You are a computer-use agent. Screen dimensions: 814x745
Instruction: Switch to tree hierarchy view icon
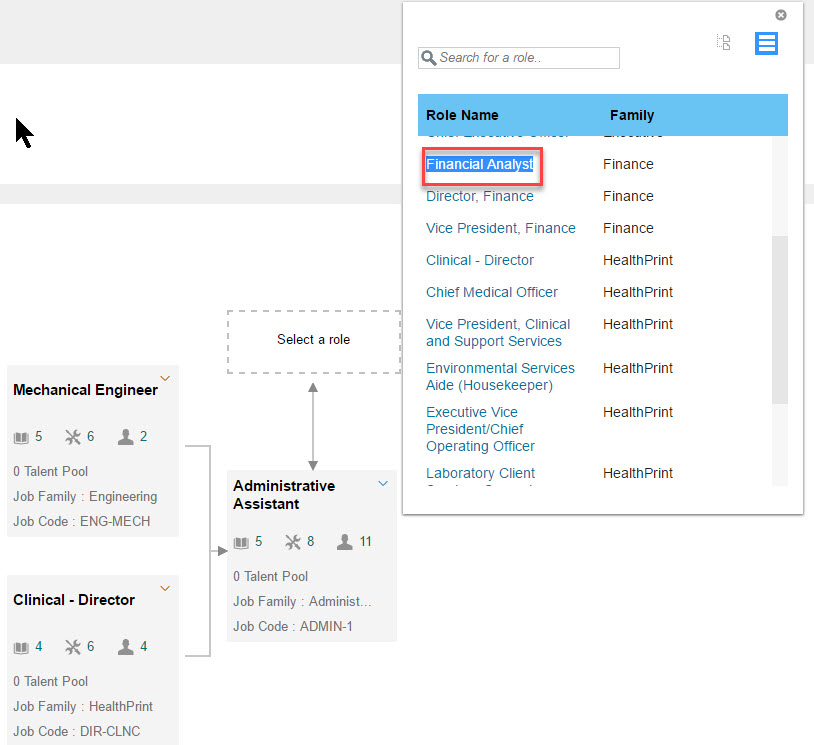click(724, 43)
